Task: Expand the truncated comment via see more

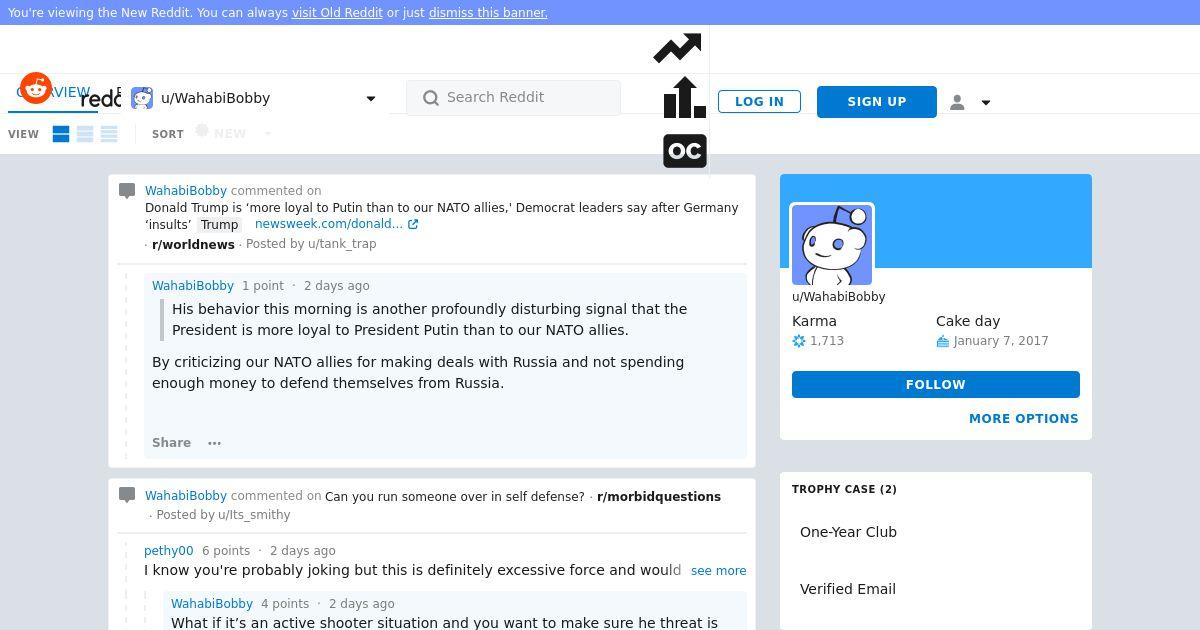Action: coord(718,571)
